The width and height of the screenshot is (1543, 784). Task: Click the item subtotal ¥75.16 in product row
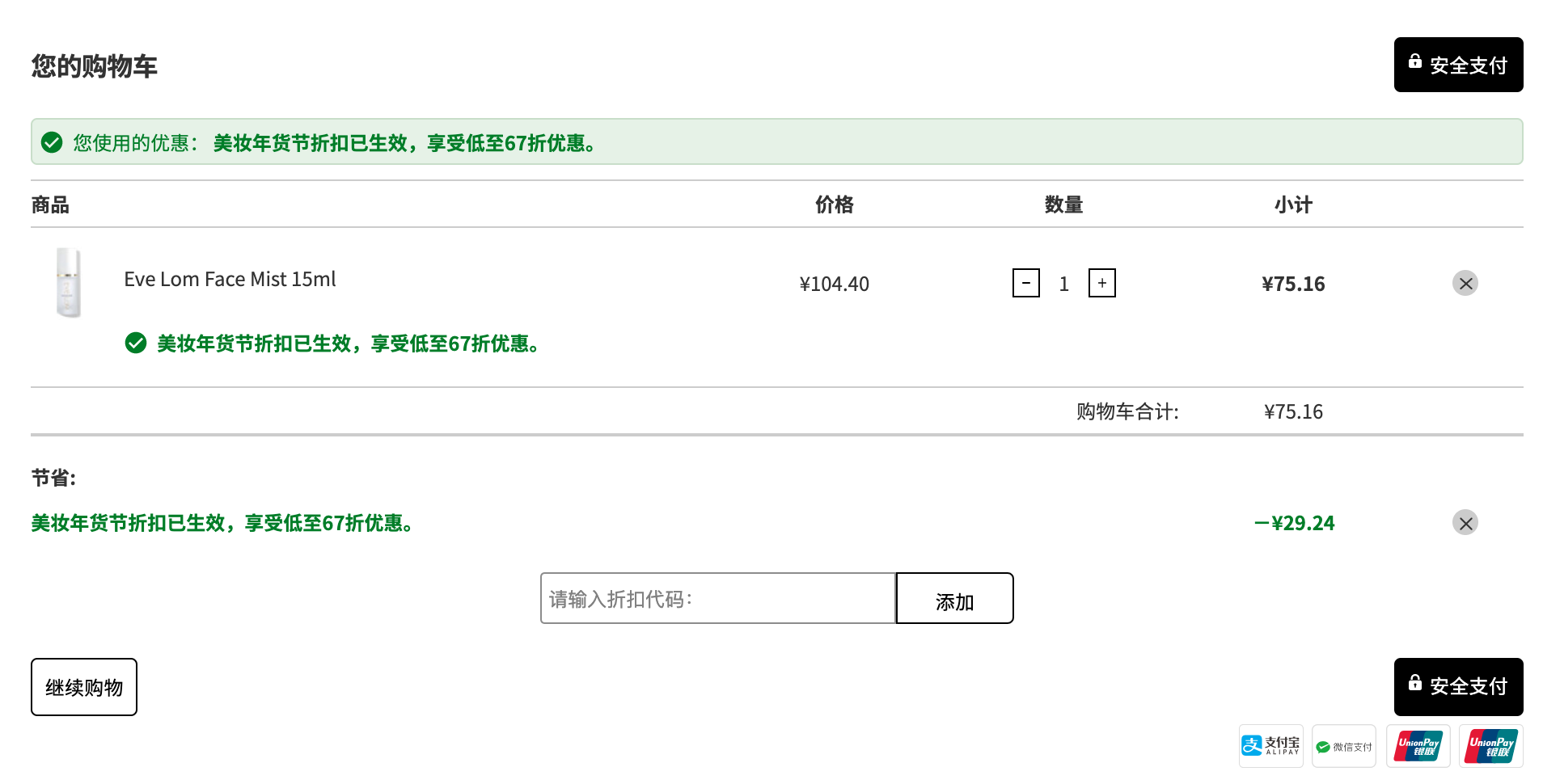(1293, 284)
